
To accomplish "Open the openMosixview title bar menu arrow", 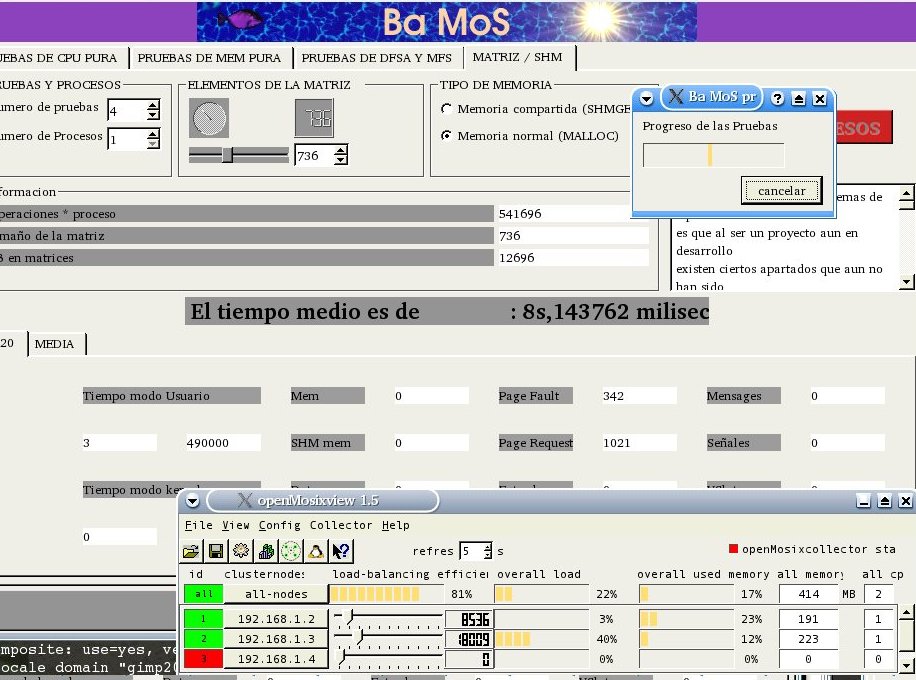I will coord(192,501).
